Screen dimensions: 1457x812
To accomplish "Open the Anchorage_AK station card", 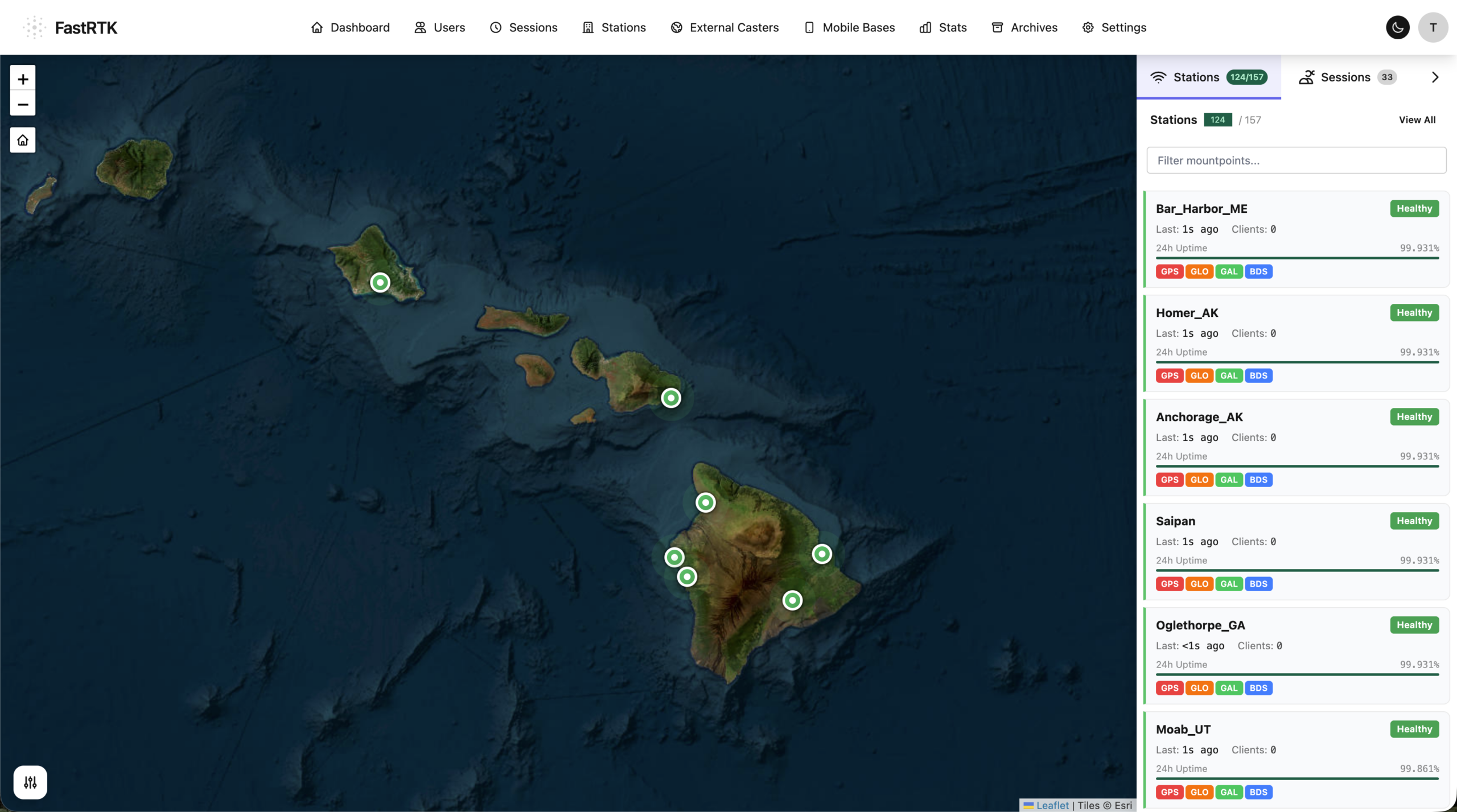I will coord(1297,448).
